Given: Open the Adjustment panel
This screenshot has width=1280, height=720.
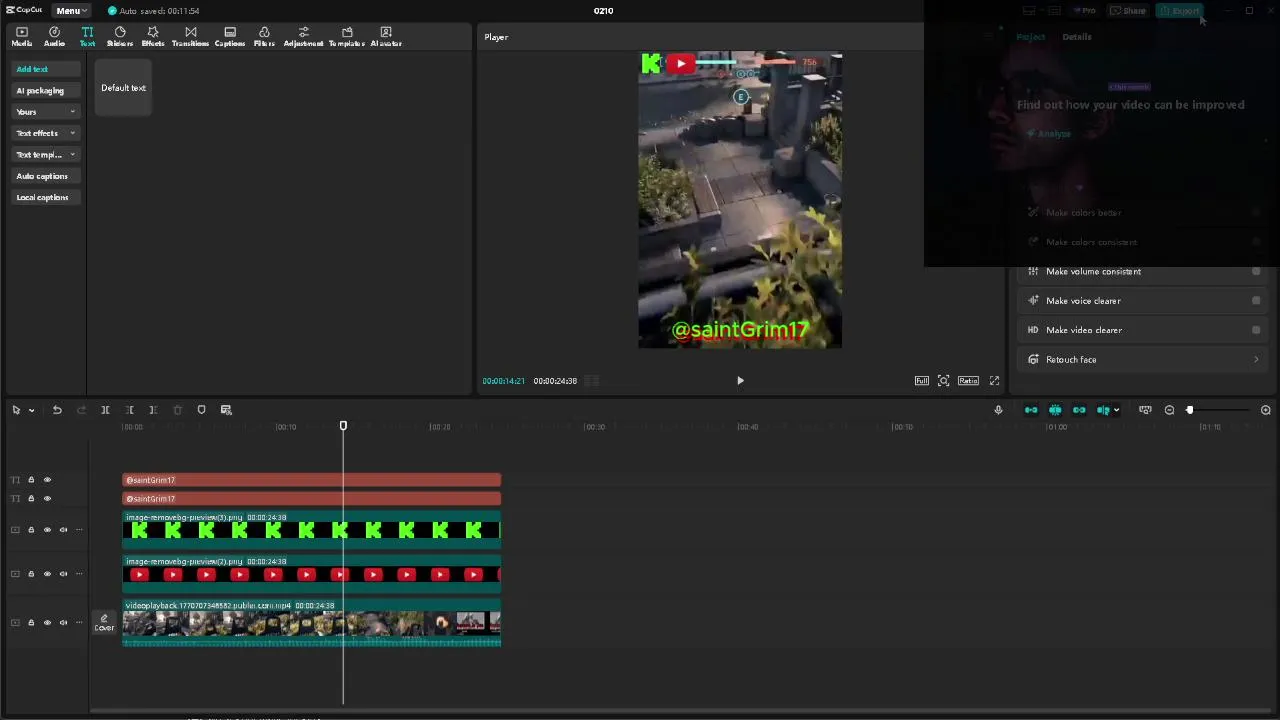Looking at the screenshot, I should tap(303, 37).
